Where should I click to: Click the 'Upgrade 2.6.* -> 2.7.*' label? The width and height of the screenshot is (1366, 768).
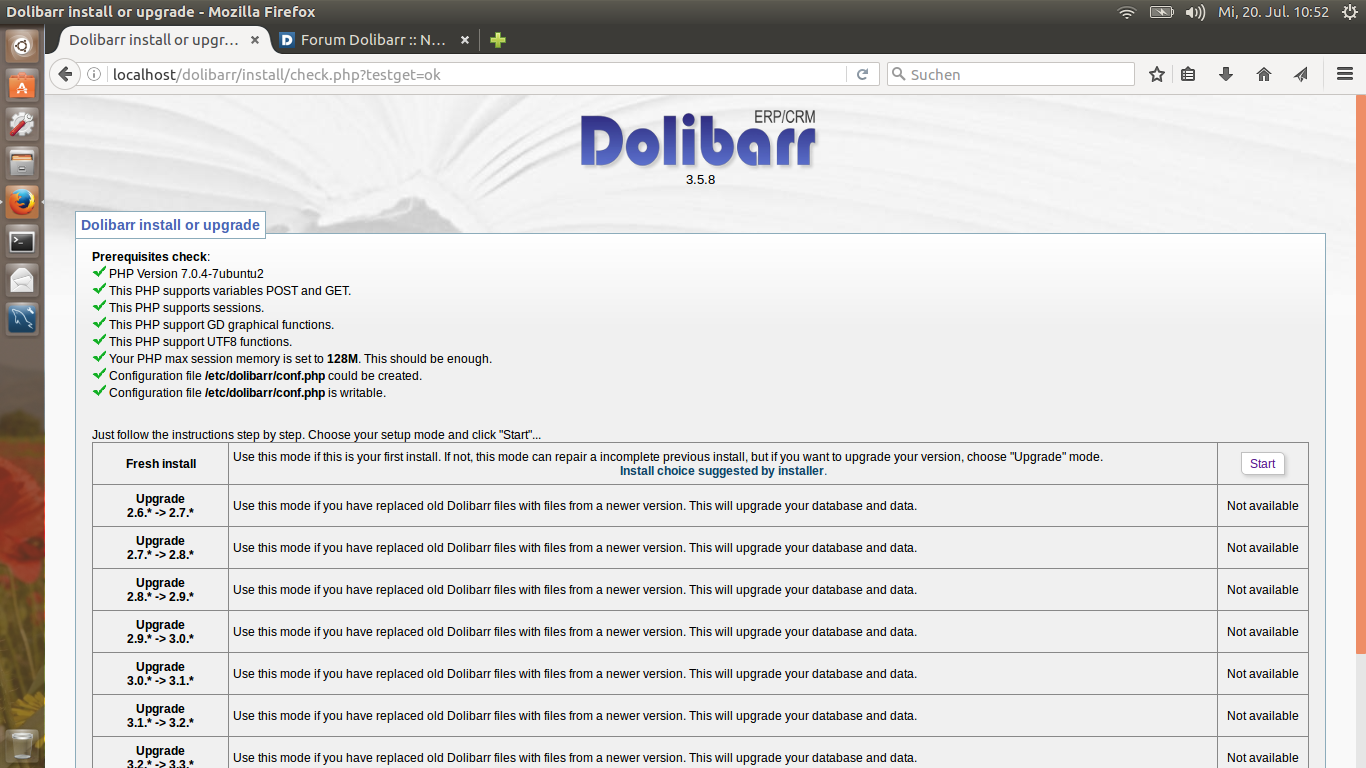pos(161,506)
